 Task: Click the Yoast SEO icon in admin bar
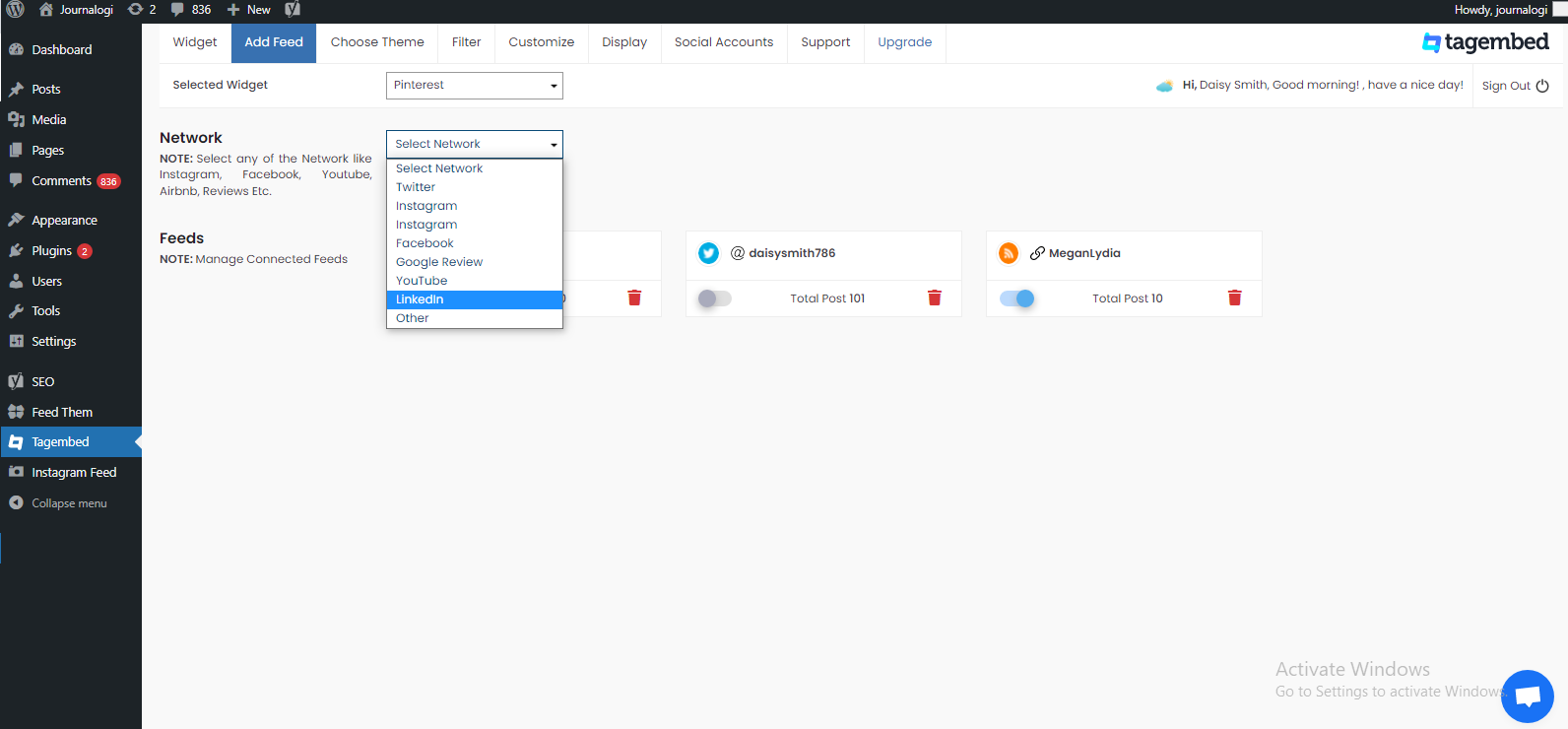pyautogui.click(x=293, y=10)
